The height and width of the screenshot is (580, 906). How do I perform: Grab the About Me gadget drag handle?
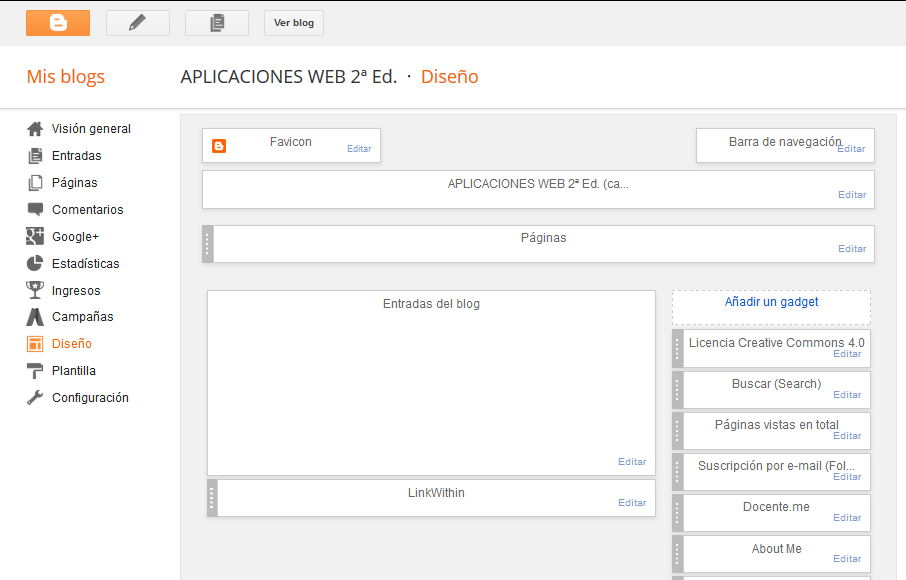(x=678, y=553)
